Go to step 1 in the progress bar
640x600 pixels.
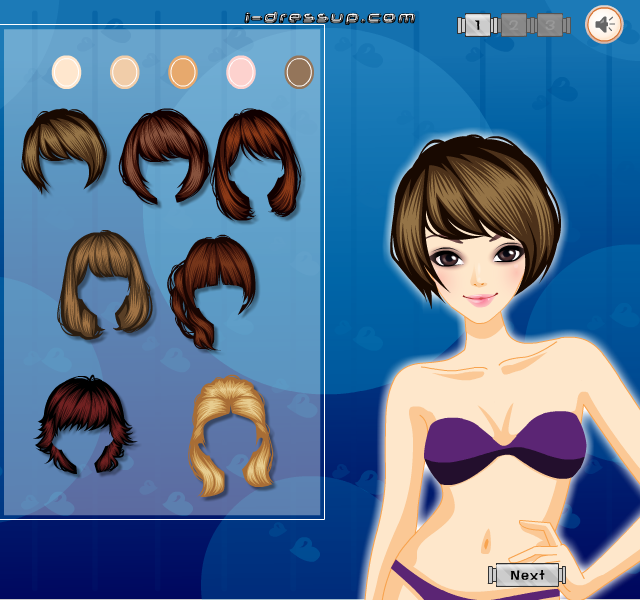[478, 25]
